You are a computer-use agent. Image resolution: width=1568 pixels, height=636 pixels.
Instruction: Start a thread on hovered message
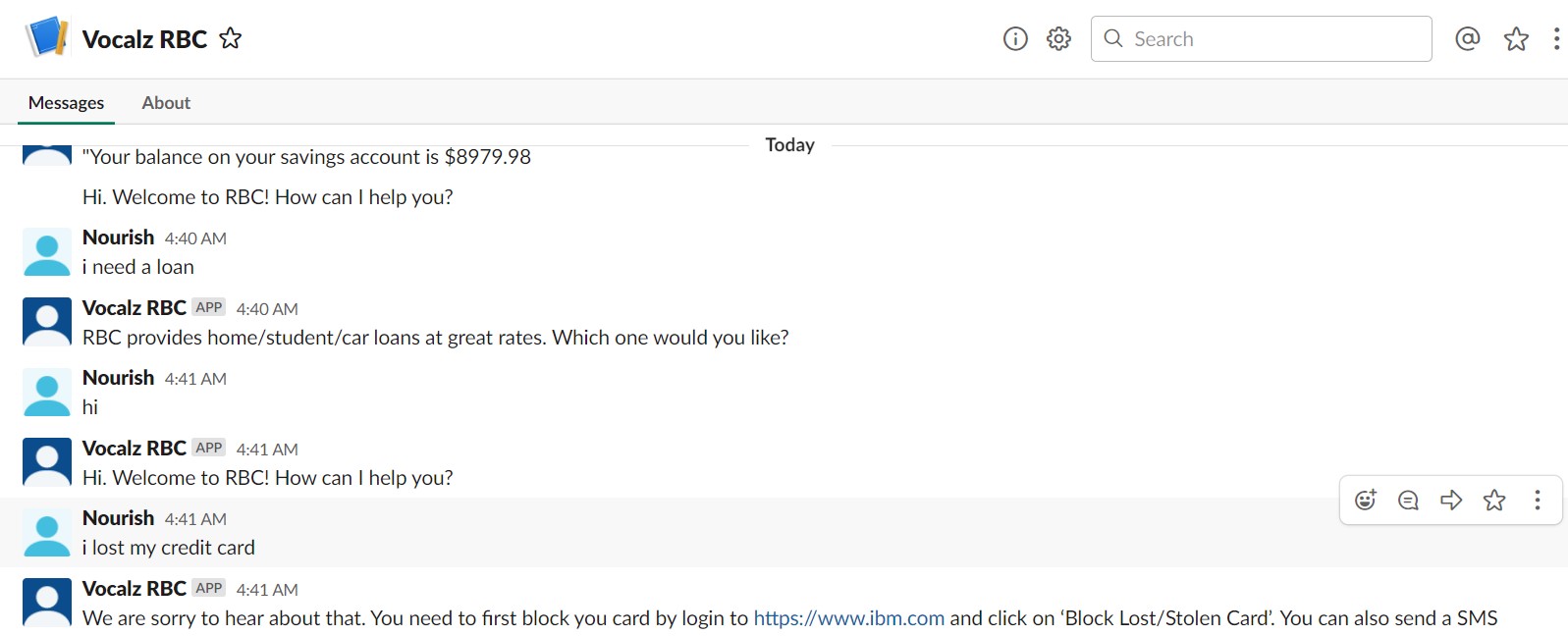tap(1408, 501)
